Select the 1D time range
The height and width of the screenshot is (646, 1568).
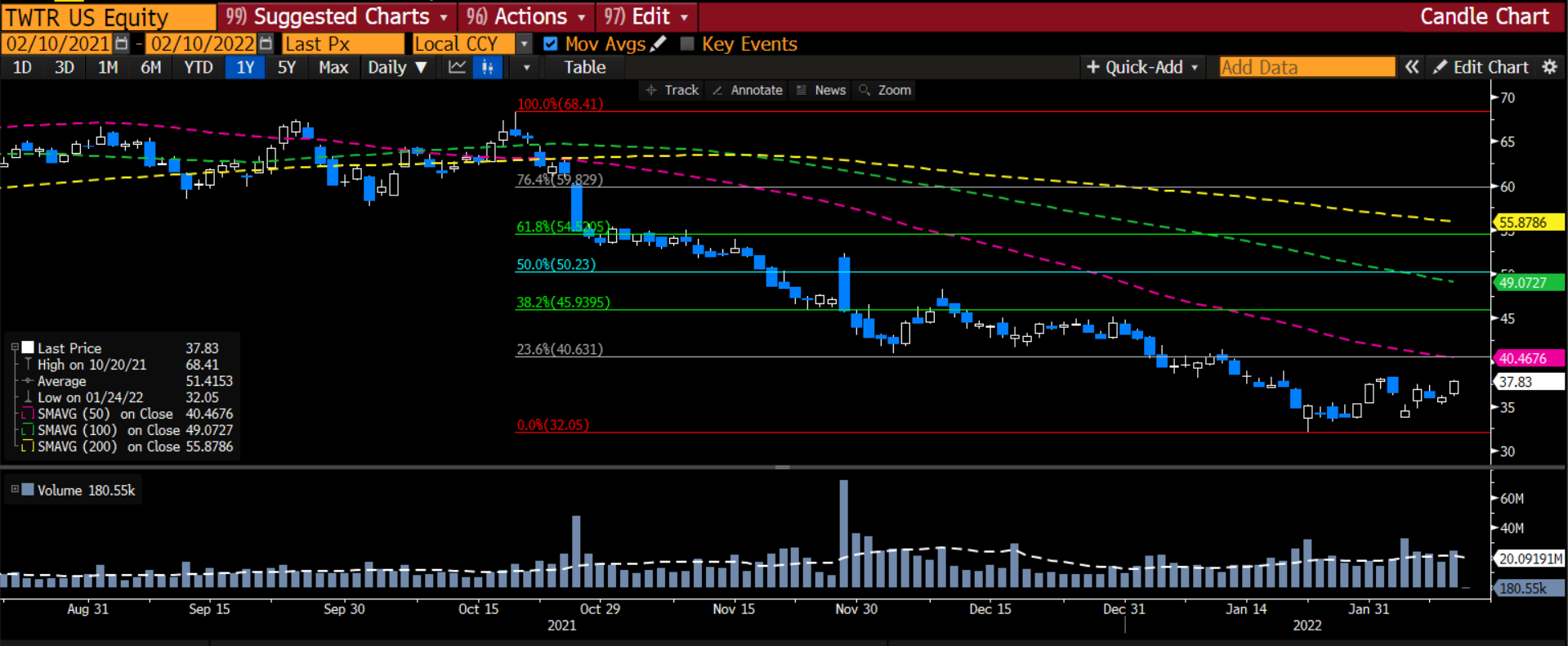click(22, 67)
